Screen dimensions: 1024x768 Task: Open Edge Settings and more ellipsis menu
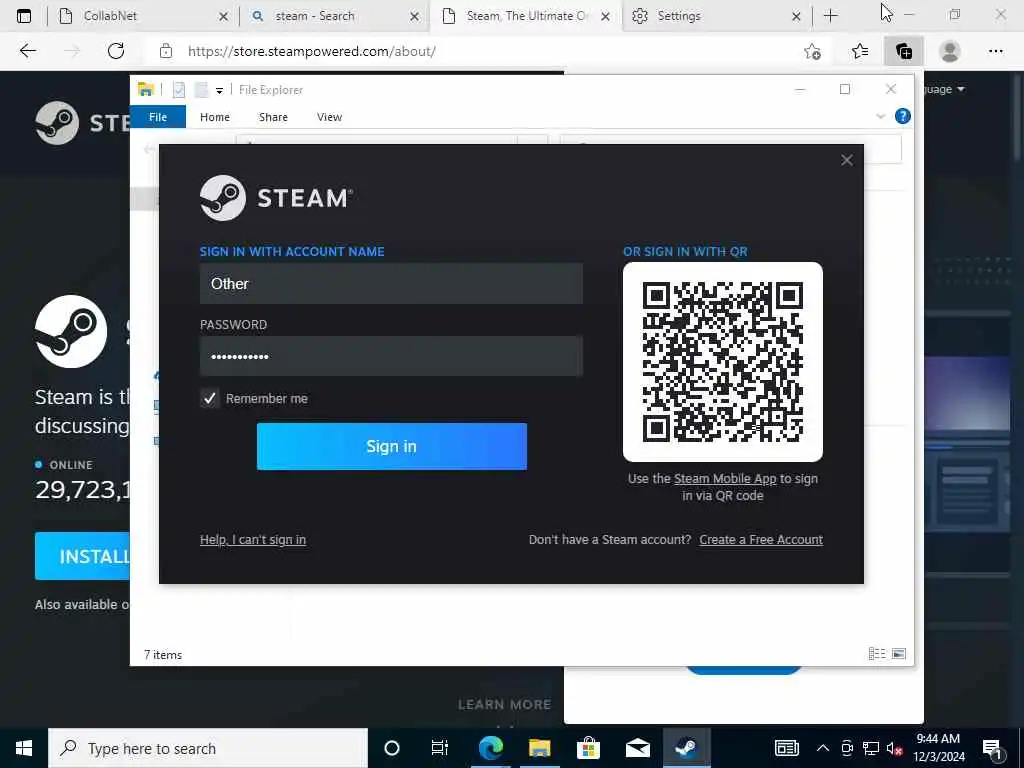(x=995, y=51)
